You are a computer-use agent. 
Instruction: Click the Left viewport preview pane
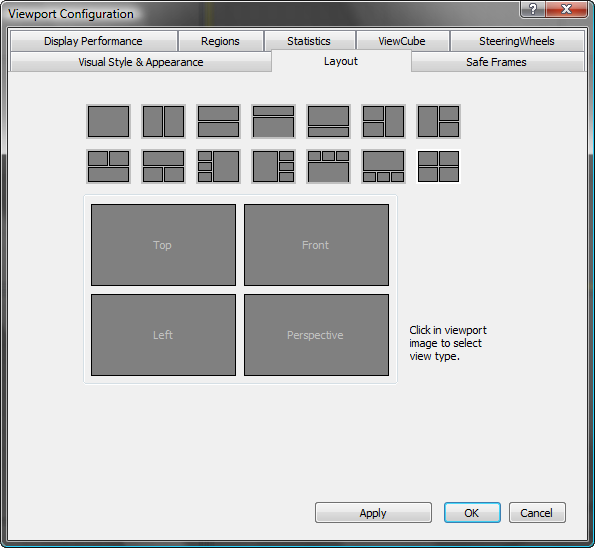164,335
